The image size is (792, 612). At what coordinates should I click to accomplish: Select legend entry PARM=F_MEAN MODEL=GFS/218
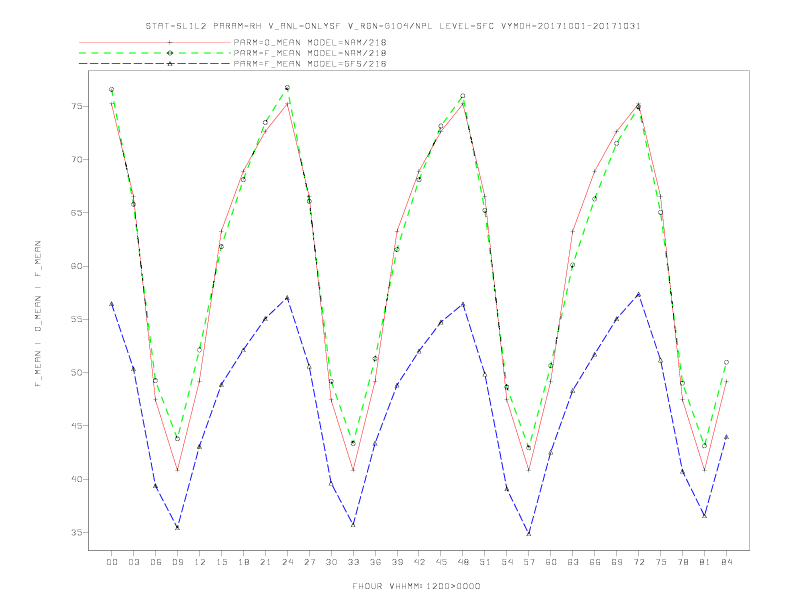[310, 64]
